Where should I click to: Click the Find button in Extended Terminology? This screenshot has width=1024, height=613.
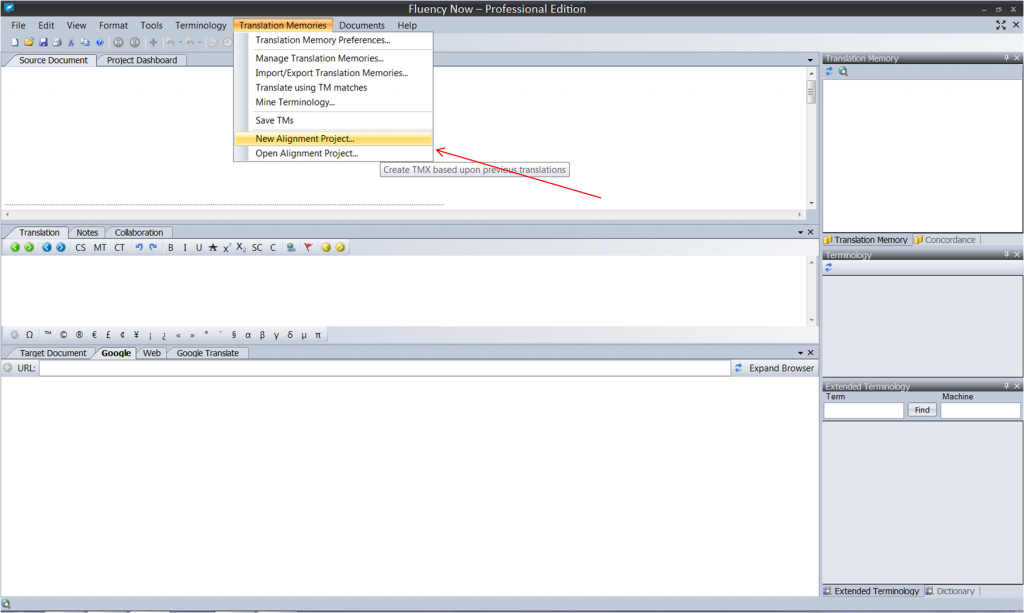tap(922, 410)
